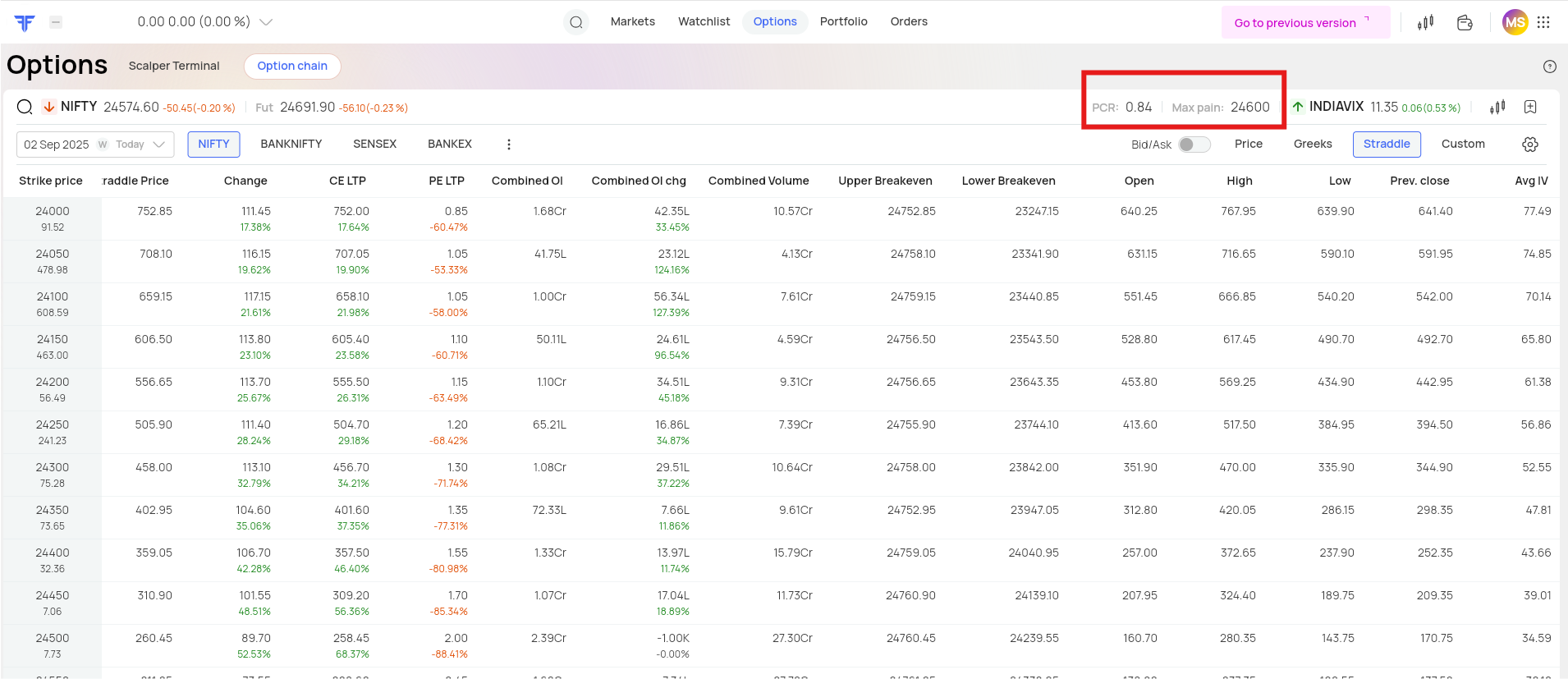Image resolution: width=1568 pixels, height=679 pixels.
Task: Click the INDIAVIX 11.35 value
Action: click(x=1384, y=107)
